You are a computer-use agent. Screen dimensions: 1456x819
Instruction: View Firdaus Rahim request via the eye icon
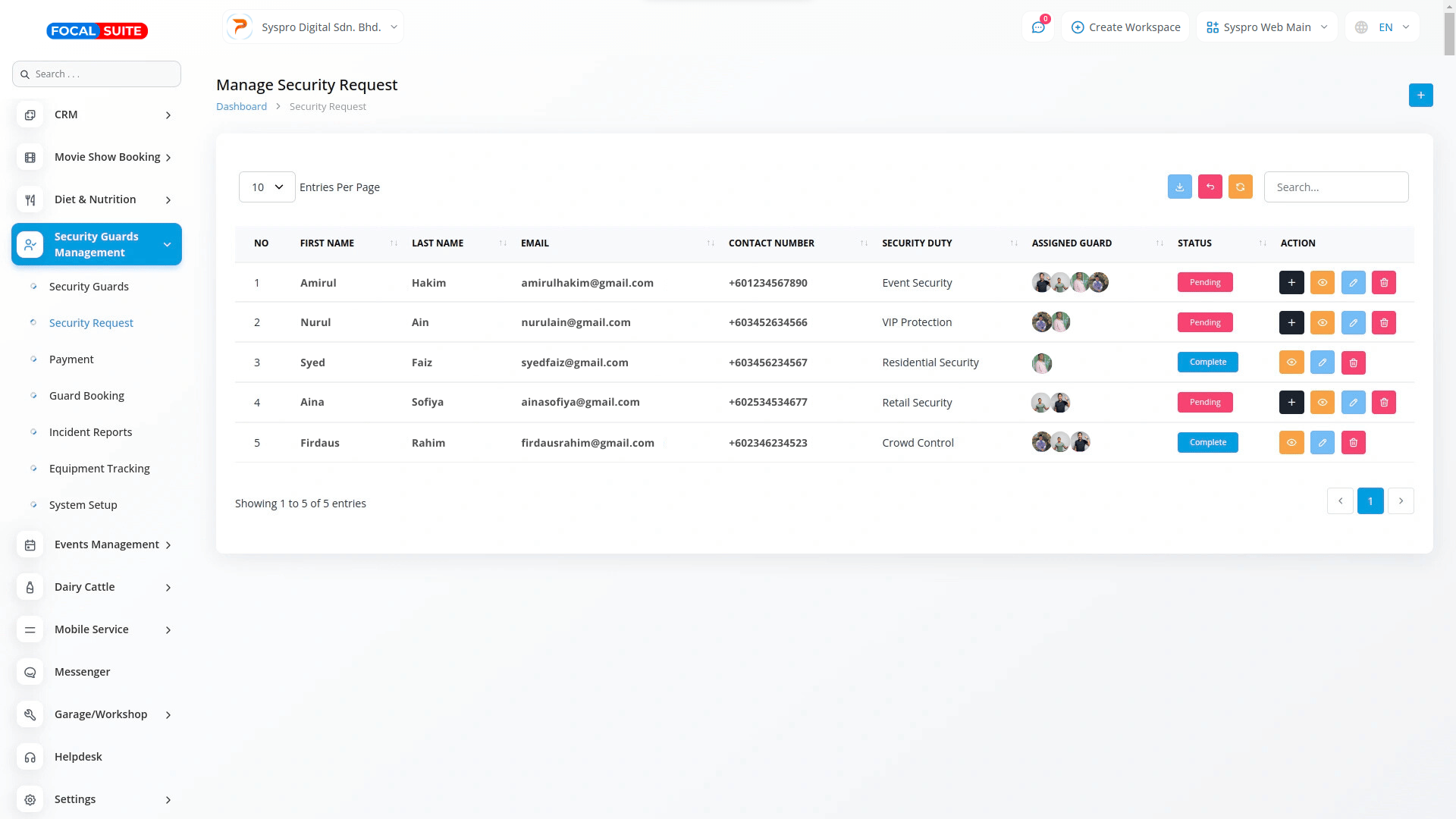[1291, 443]
